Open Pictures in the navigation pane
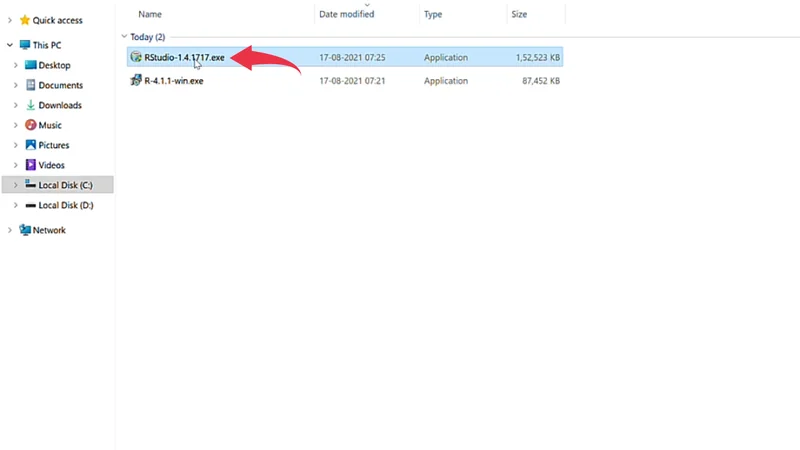 click(54, 145)
